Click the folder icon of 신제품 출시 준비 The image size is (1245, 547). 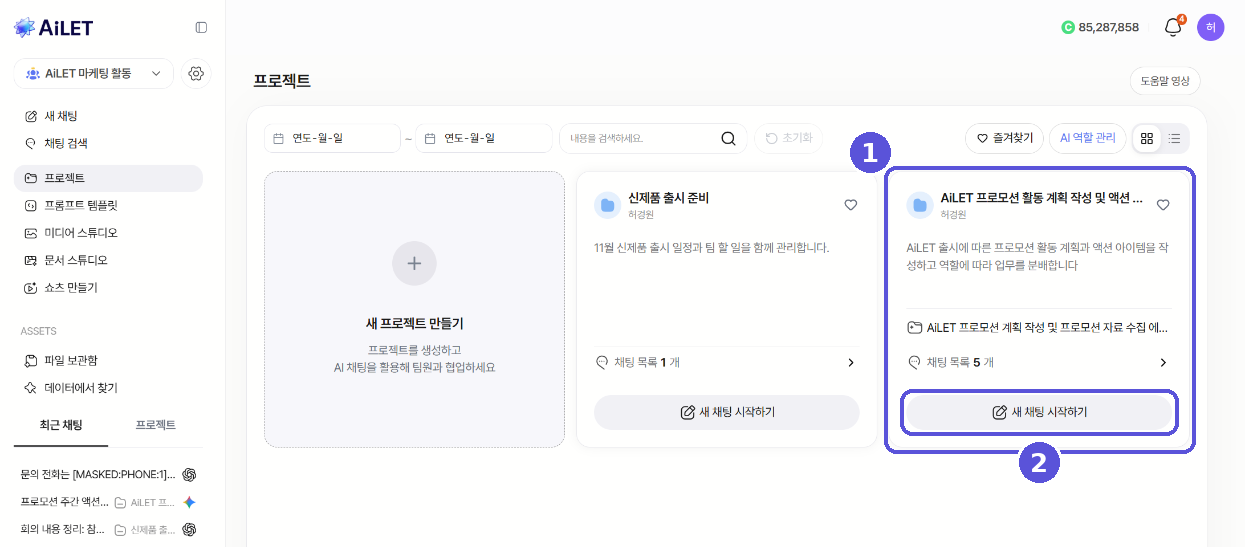[x=607, y=205]
